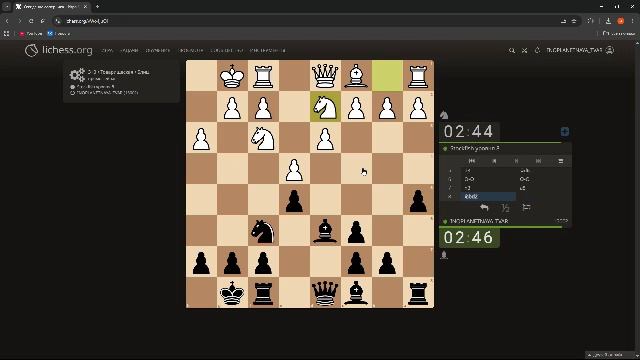Bookmark this page with the star

point(574,21)
